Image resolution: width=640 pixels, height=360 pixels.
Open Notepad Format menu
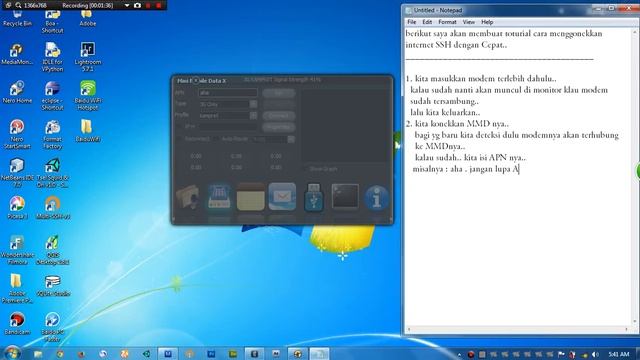[x=447, y=22]
